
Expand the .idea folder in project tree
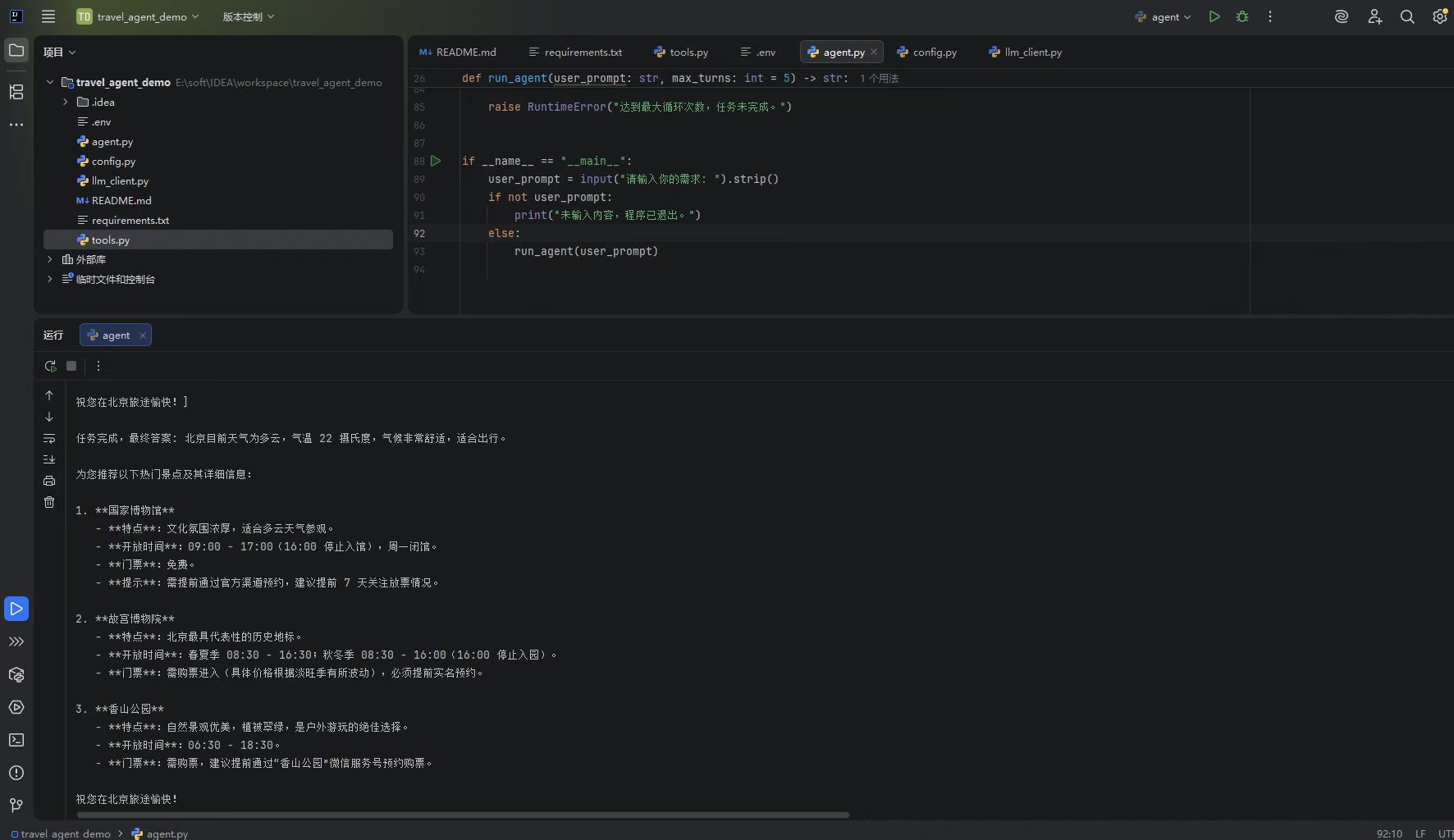[66, 103]
